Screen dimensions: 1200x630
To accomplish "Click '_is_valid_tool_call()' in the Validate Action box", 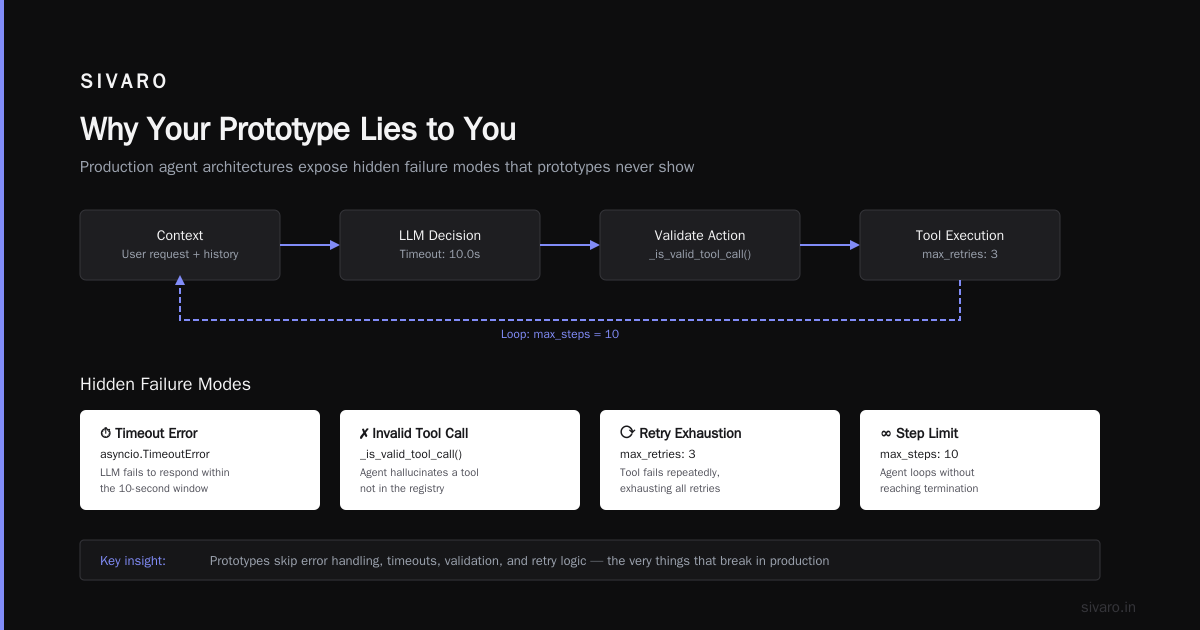I will 700,255.
